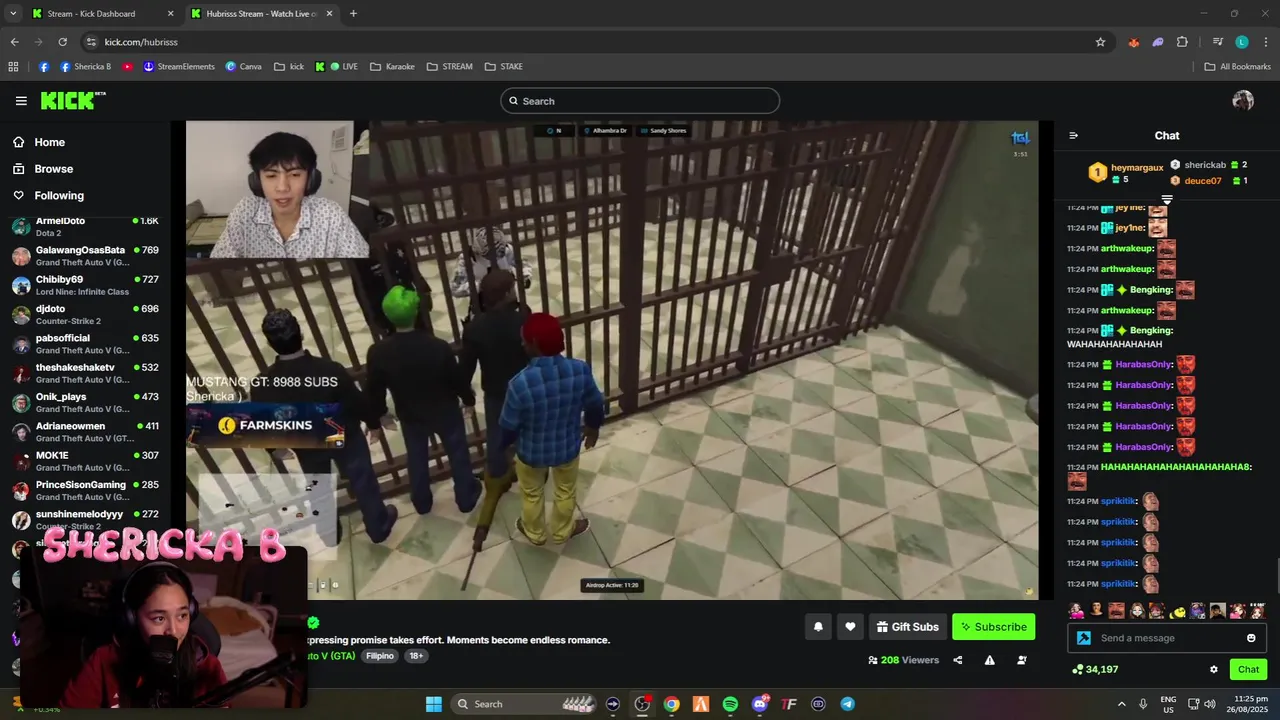Open GalawangOsasBata channel
Image resolution: width=1280 pixels, height=720 pixels.
tap(85, 256)
